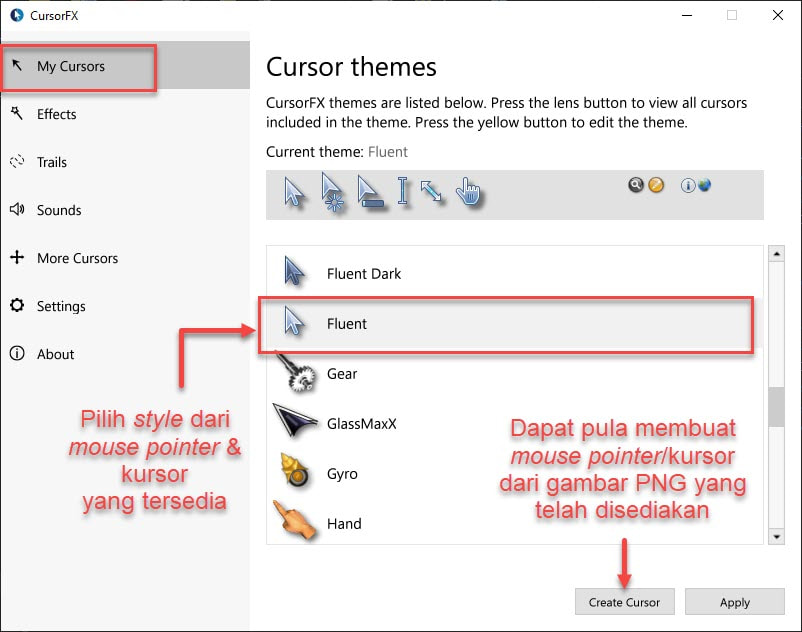Choose the Gyro cursor theme
Viewport: 802px width, 632px height.
(x=515, y=474)
